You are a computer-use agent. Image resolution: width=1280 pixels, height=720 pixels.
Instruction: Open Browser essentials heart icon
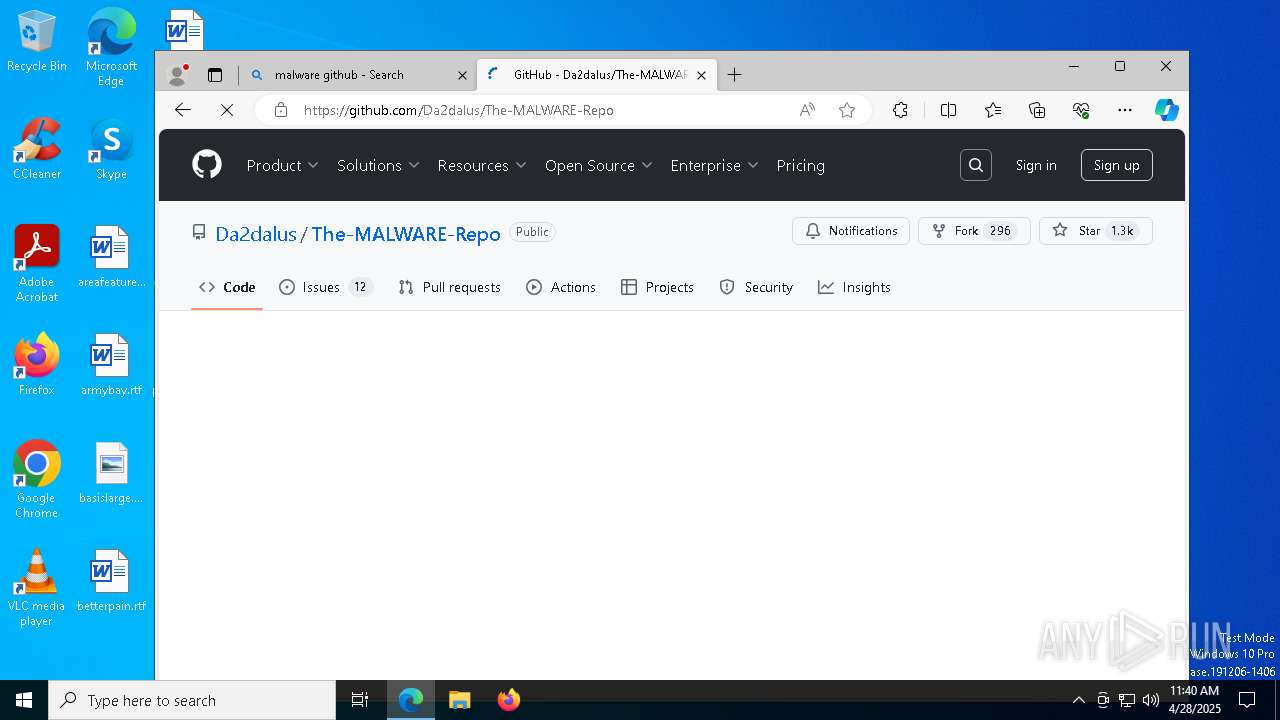coord(1081,110)
